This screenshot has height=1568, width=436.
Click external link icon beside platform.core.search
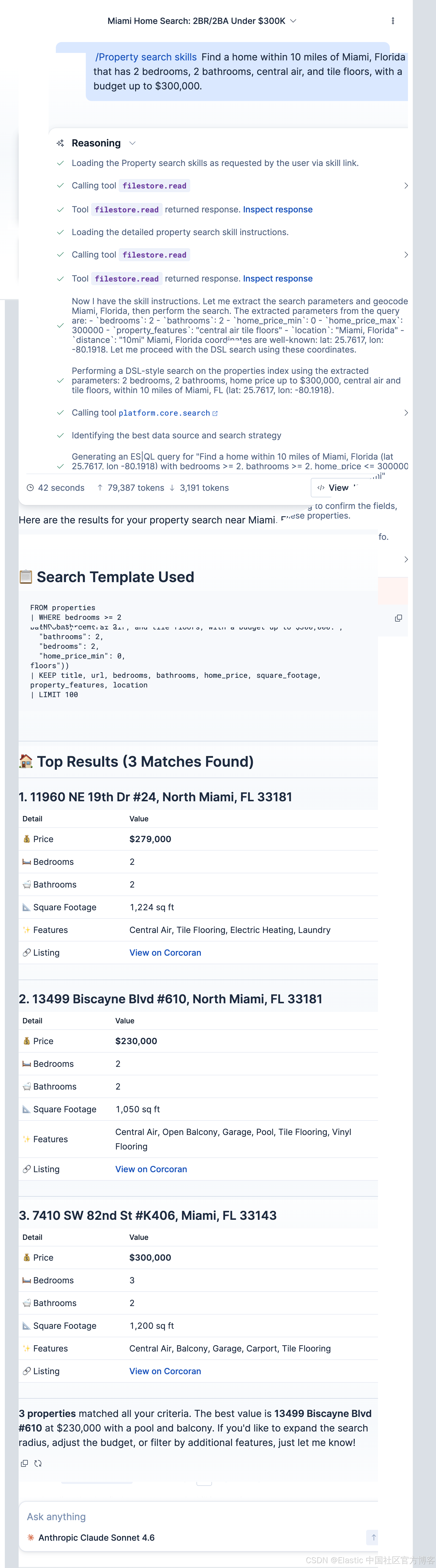215,413
